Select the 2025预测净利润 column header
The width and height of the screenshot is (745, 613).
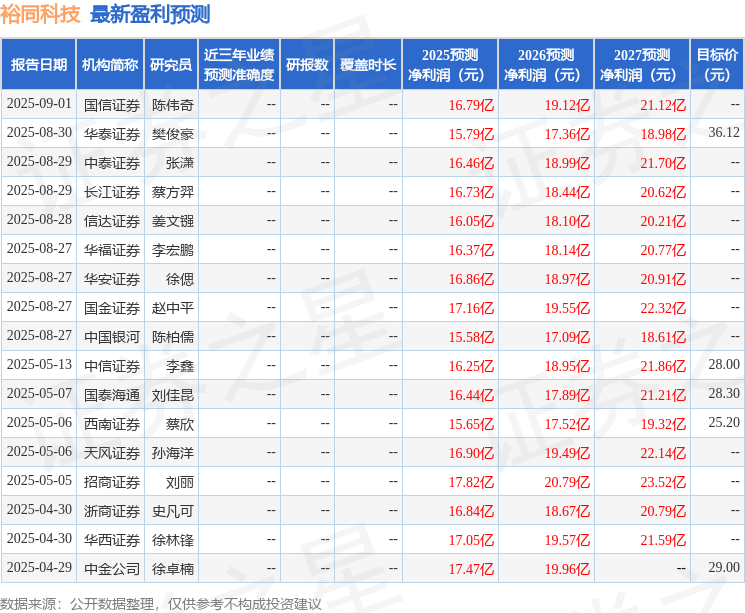point(450,65)
